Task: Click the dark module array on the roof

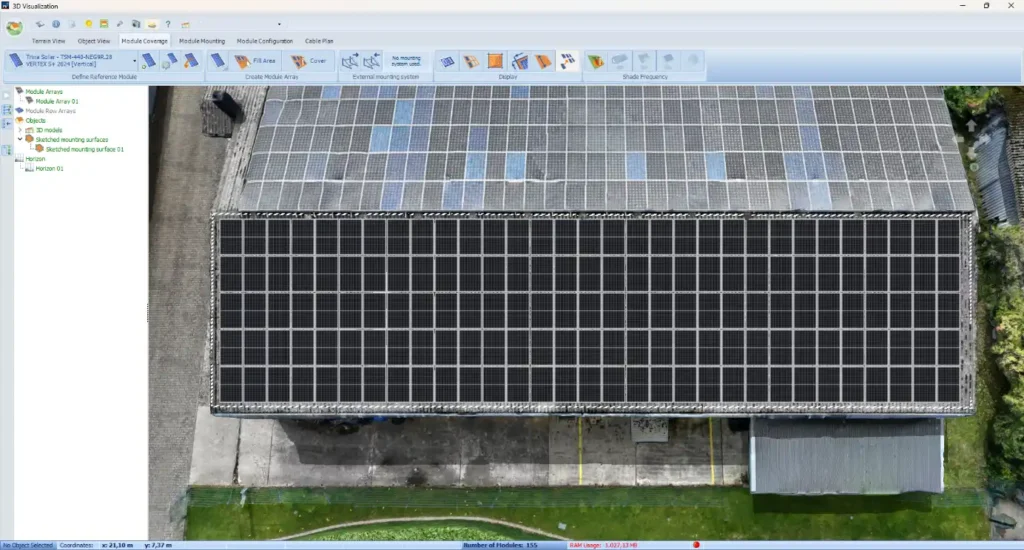Action: tap(590, 311)
